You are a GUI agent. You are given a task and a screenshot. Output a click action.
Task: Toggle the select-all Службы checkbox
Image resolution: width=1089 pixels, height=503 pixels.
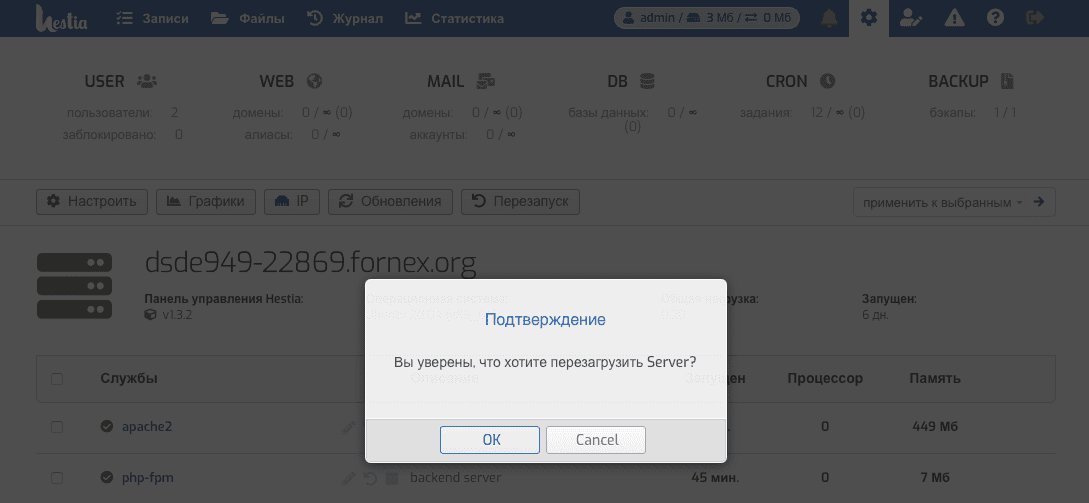(57, 379)
